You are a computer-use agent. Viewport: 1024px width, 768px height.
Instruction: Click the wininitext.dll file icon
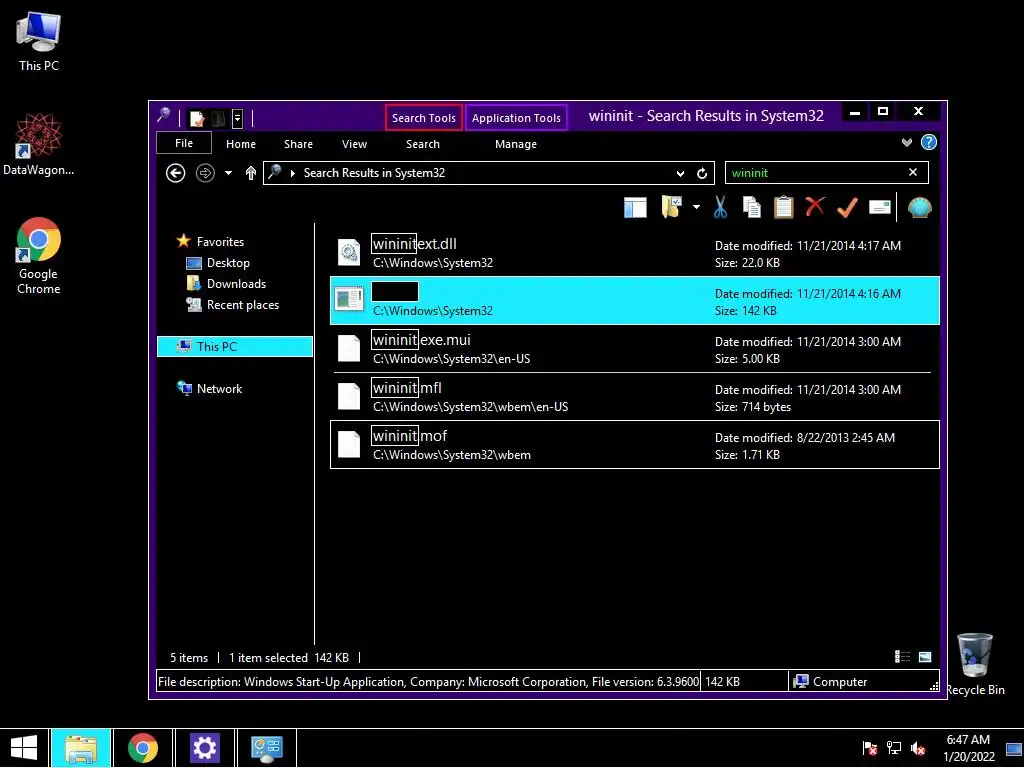coord(349,253)
